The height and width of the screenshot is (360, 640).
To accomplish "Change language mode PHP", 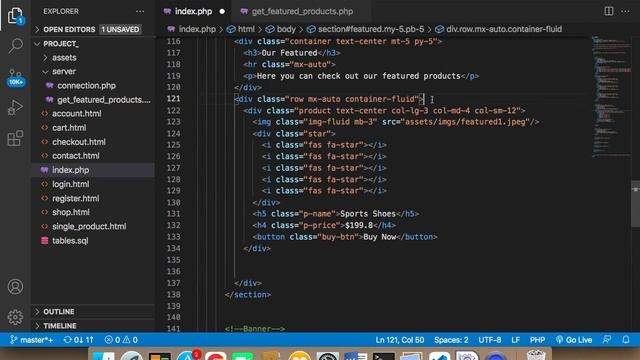I will [537, 340].
